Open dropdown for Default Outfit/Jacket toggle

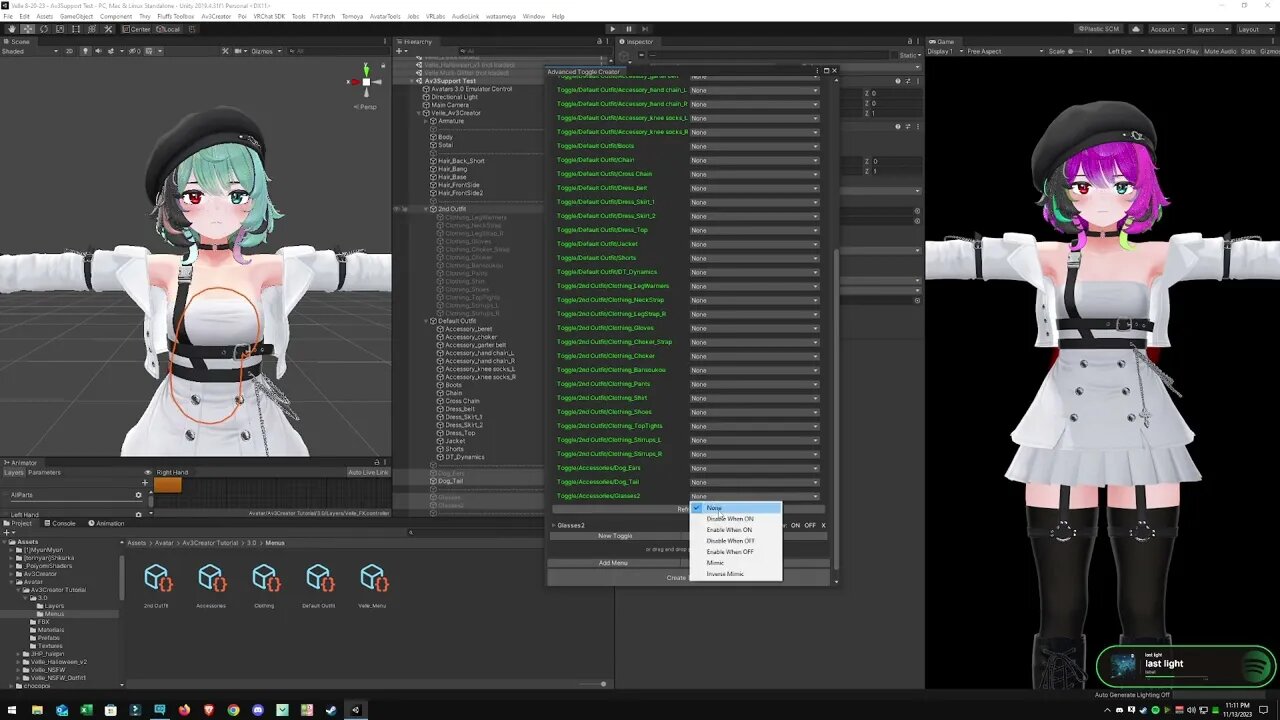(755, 244)
